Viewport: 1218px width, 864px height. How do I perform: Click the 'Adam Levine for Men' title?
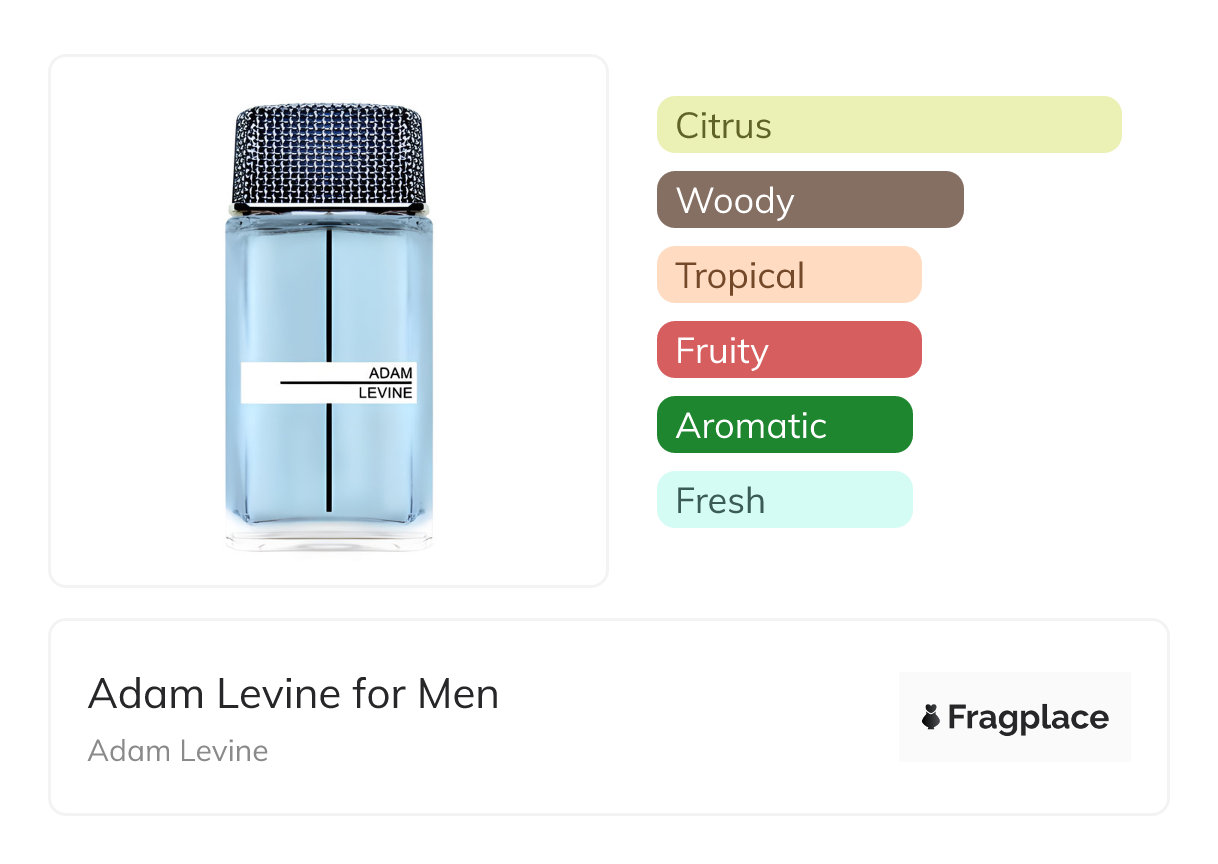[293, 694]
